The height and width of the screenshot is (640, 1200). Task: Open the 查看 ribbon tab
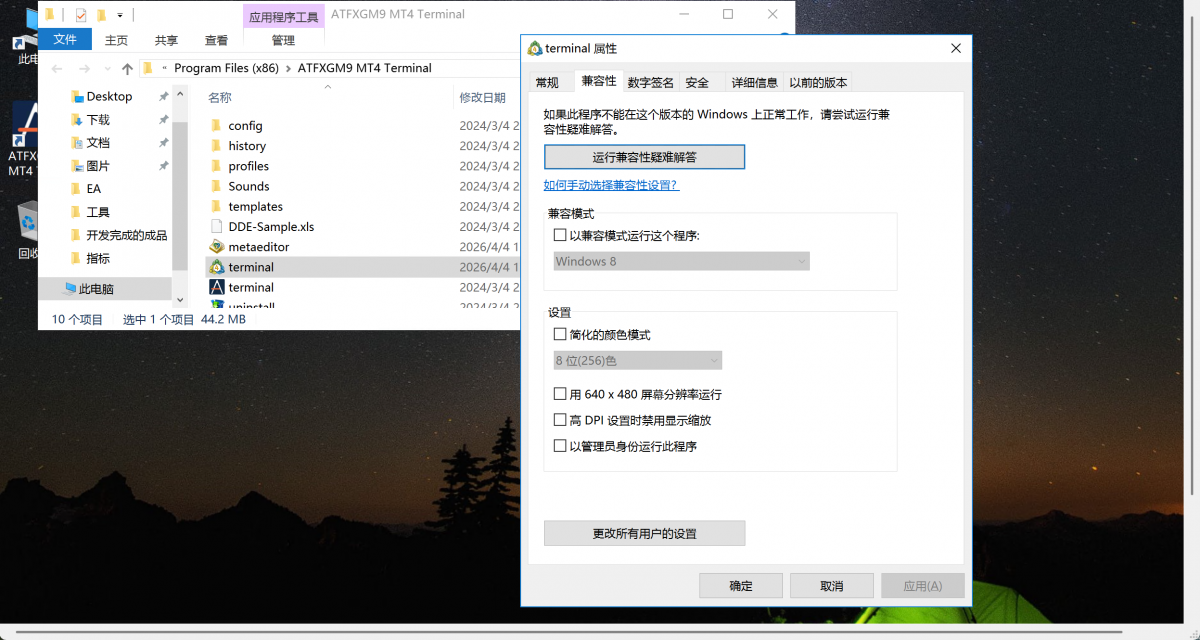pyautogui.click(x=216, y=40)
